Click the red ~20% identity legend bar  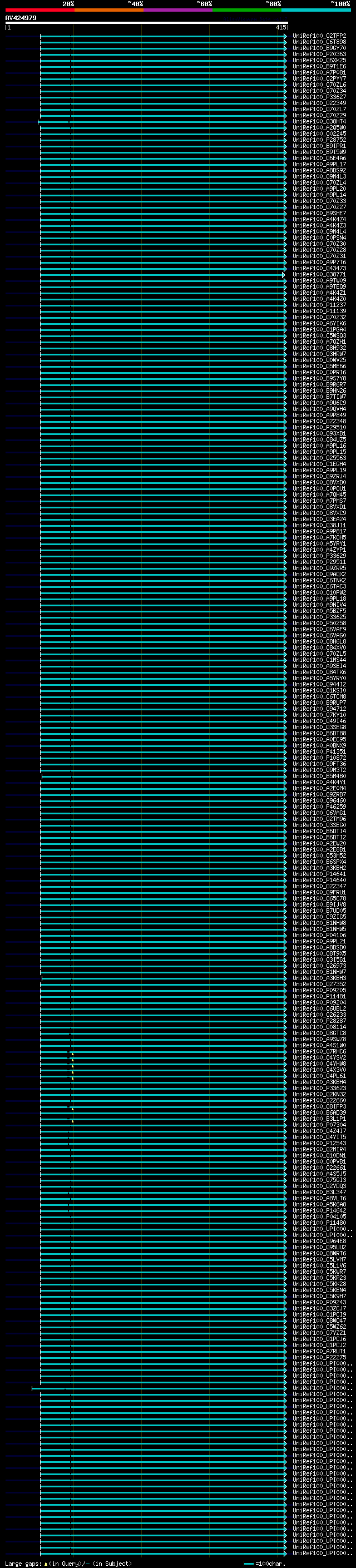coord(39,10)
